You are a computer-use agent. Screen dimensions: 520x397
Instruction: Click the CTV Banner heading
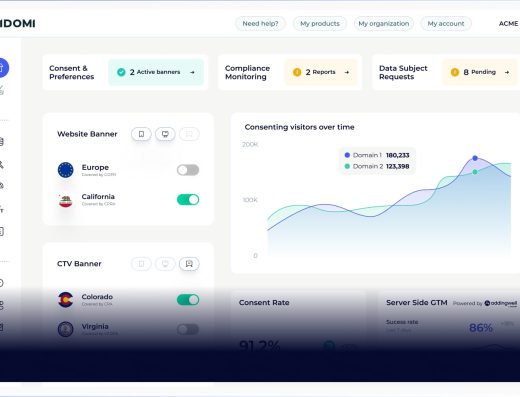79,264
